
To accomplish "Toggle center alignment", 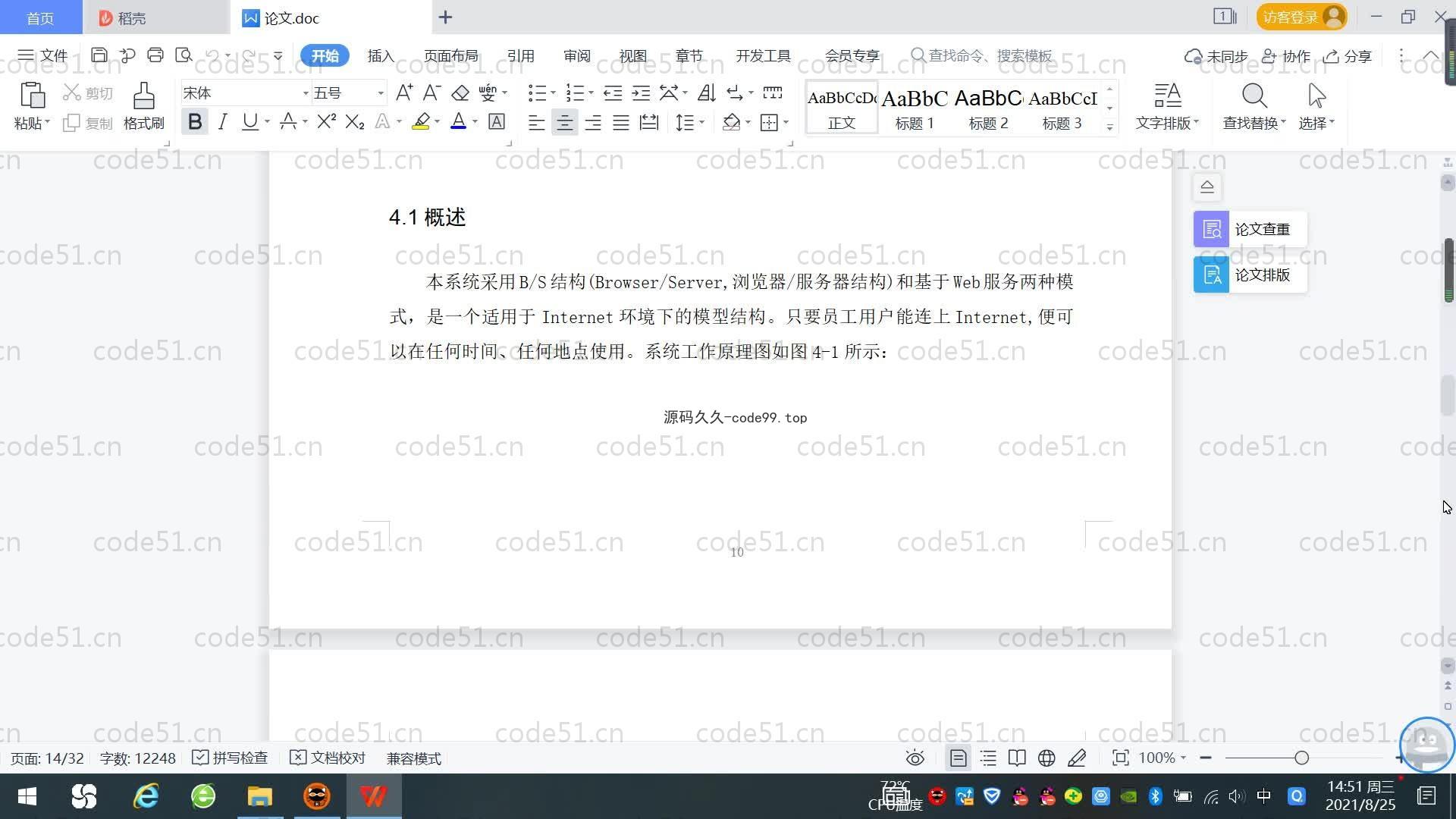I will (x=564, y=122).
